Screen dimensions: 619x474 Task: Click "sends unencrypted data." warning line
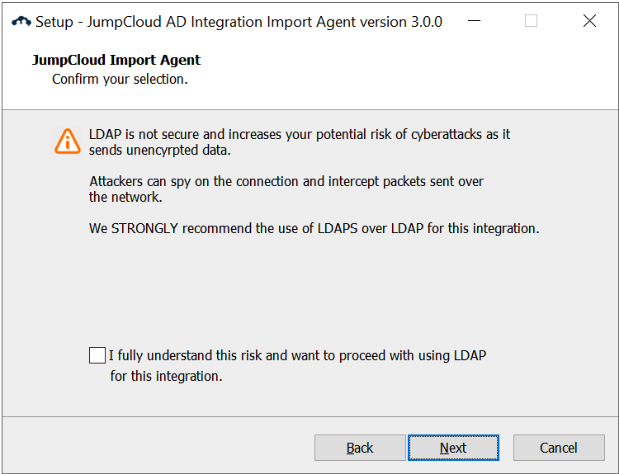159,150
